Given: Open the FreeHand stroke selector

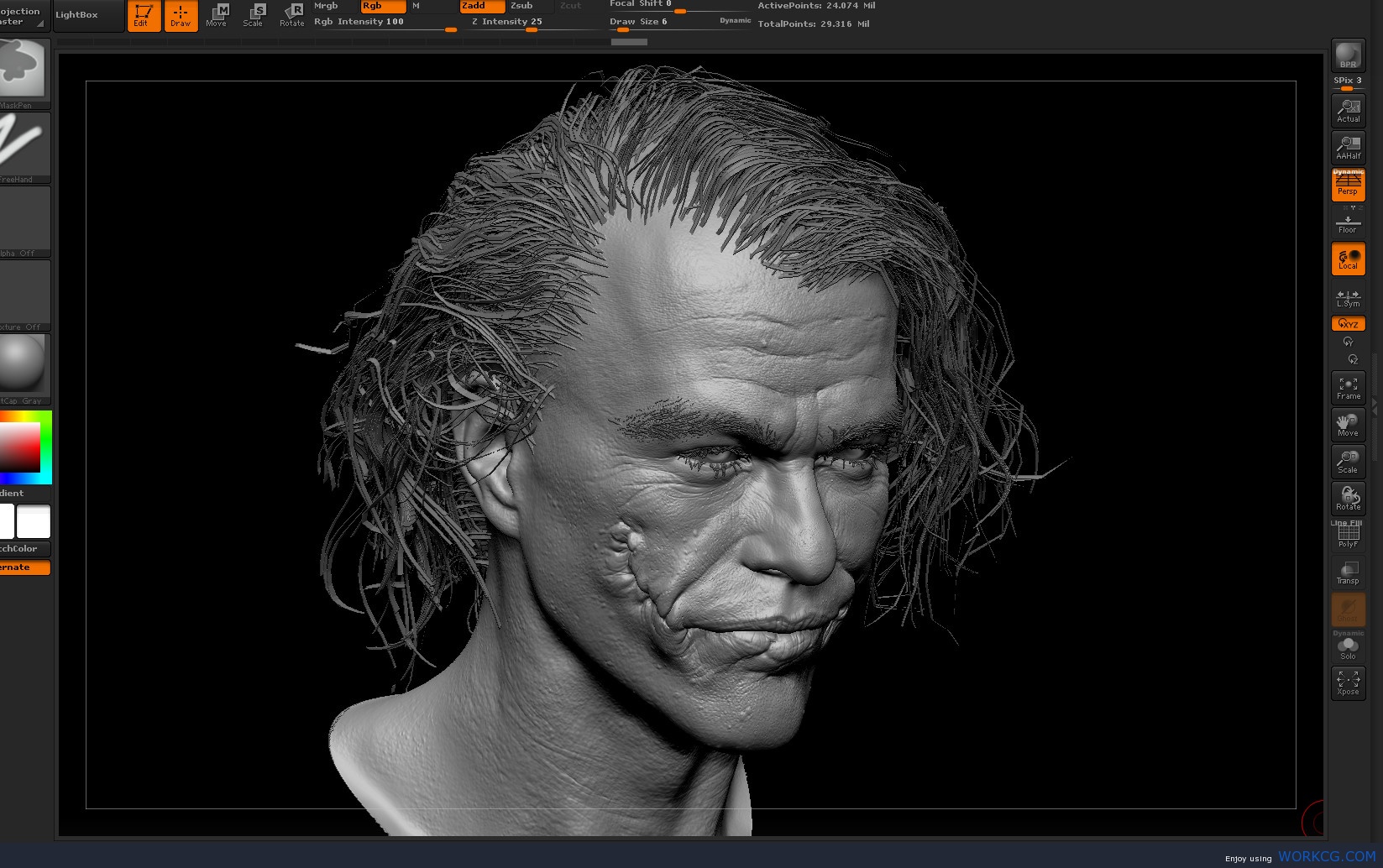Looking at the screenshot, I should (24, 148).
